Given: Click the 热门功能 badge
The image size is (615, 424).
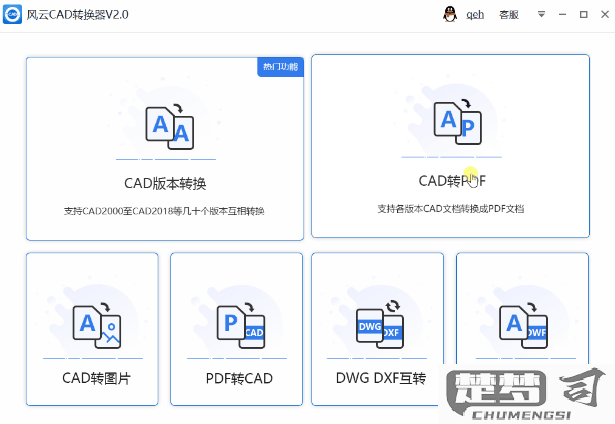Looking at the screenshot, I should [x=280, y=67].
